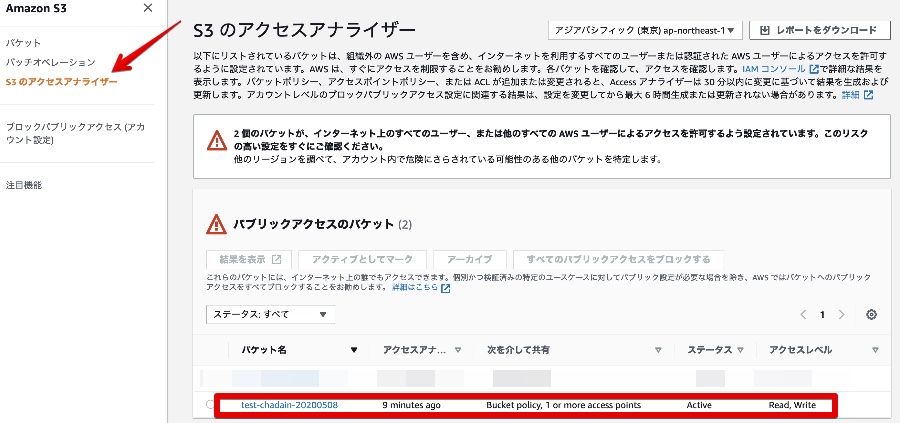Viewport: 900px width, 423px height.
Task: Click アクティブとしてマーク button
Action: click(x=362, y=259)
